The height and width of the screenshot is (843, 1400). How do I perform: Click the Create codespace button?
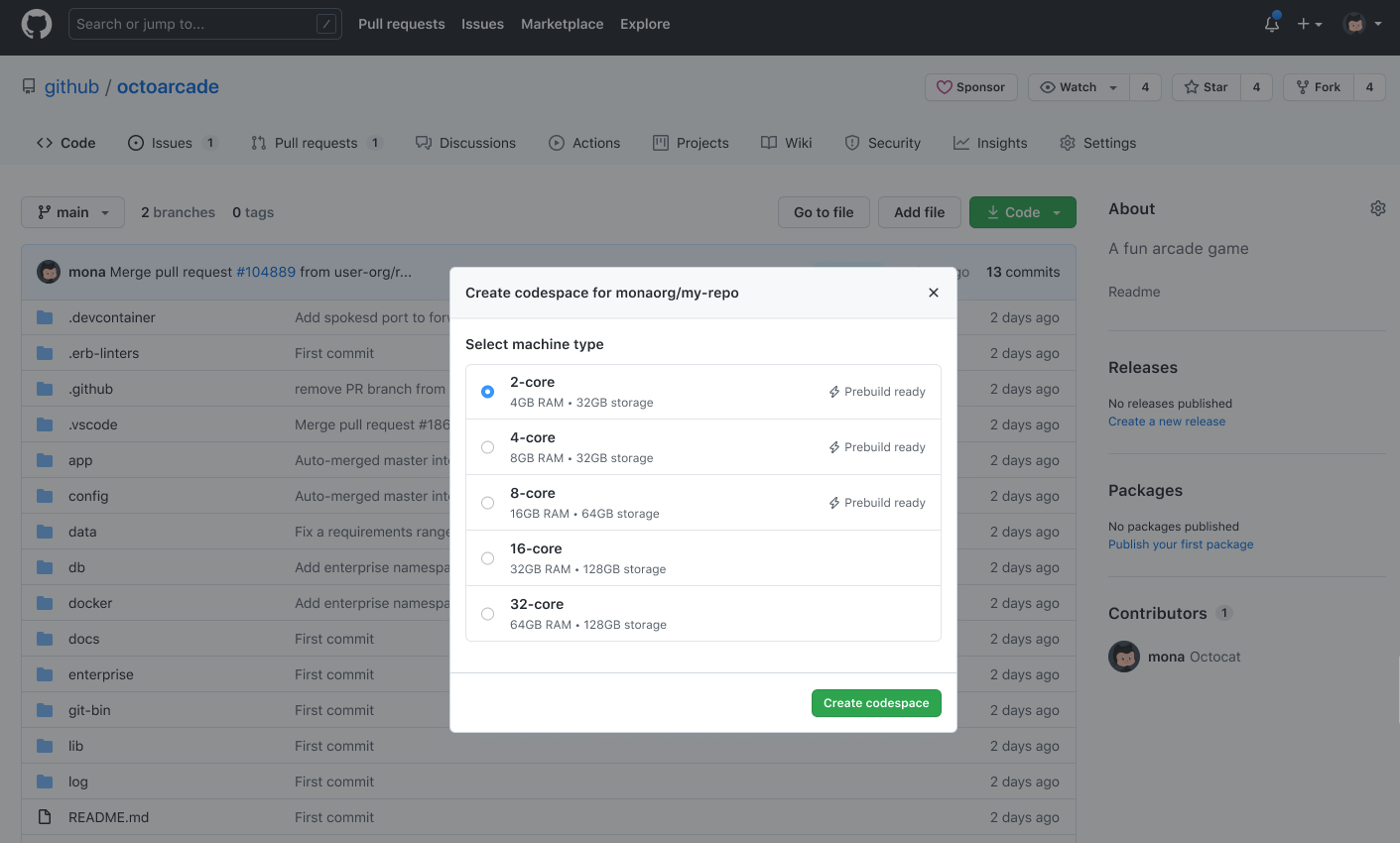(876, 702)
